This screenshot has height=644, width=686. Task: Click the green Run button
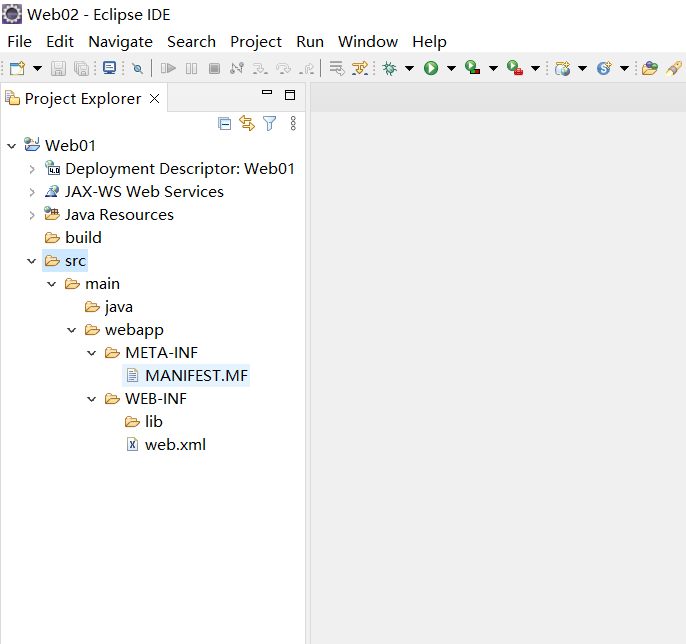pyautogui.click(x=431, y=68)
